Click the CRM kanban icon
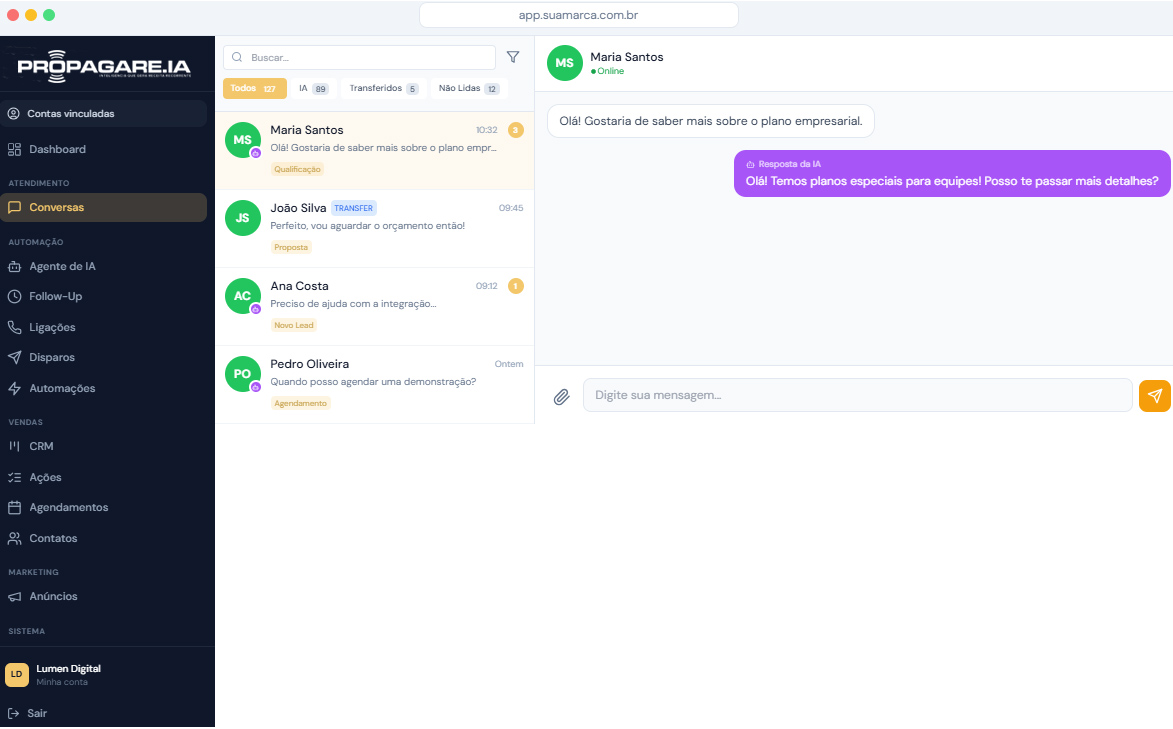The width and height of the screenshot is (1173, 729). point(14,446)
